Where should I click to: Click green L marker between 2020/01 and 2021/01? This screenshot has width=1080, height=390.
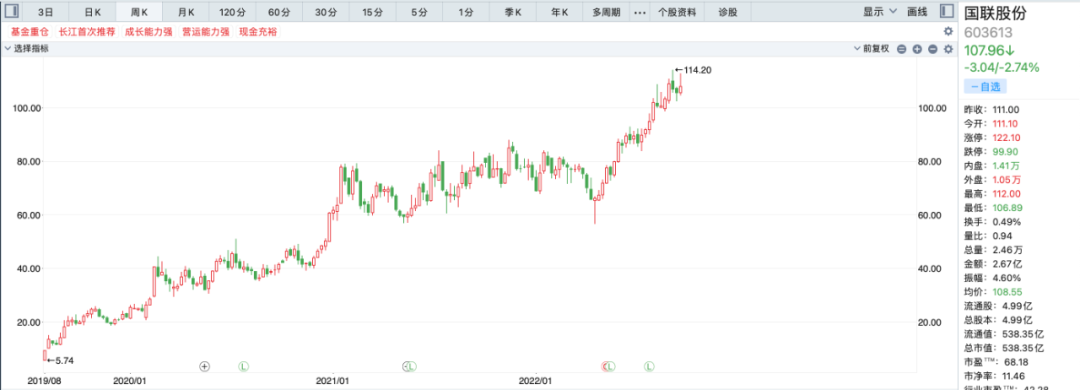[243, 366]
